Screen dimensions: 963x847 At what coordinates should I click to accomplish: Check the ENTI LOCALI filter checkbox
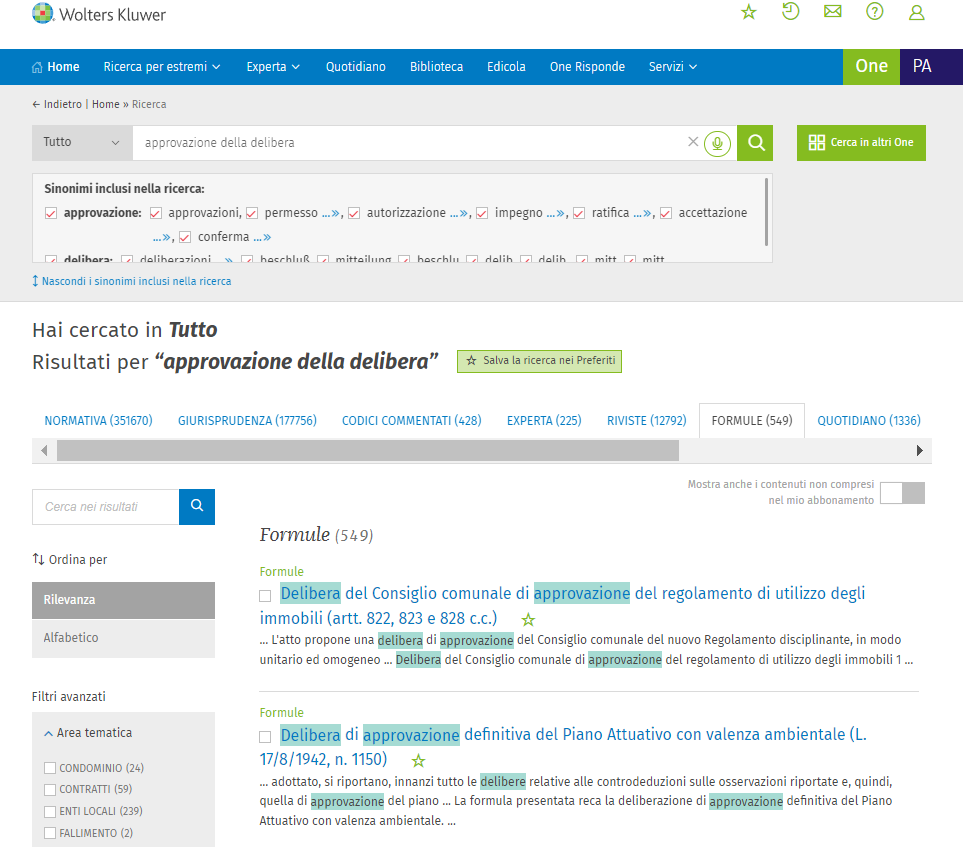[x=50, y=811]
